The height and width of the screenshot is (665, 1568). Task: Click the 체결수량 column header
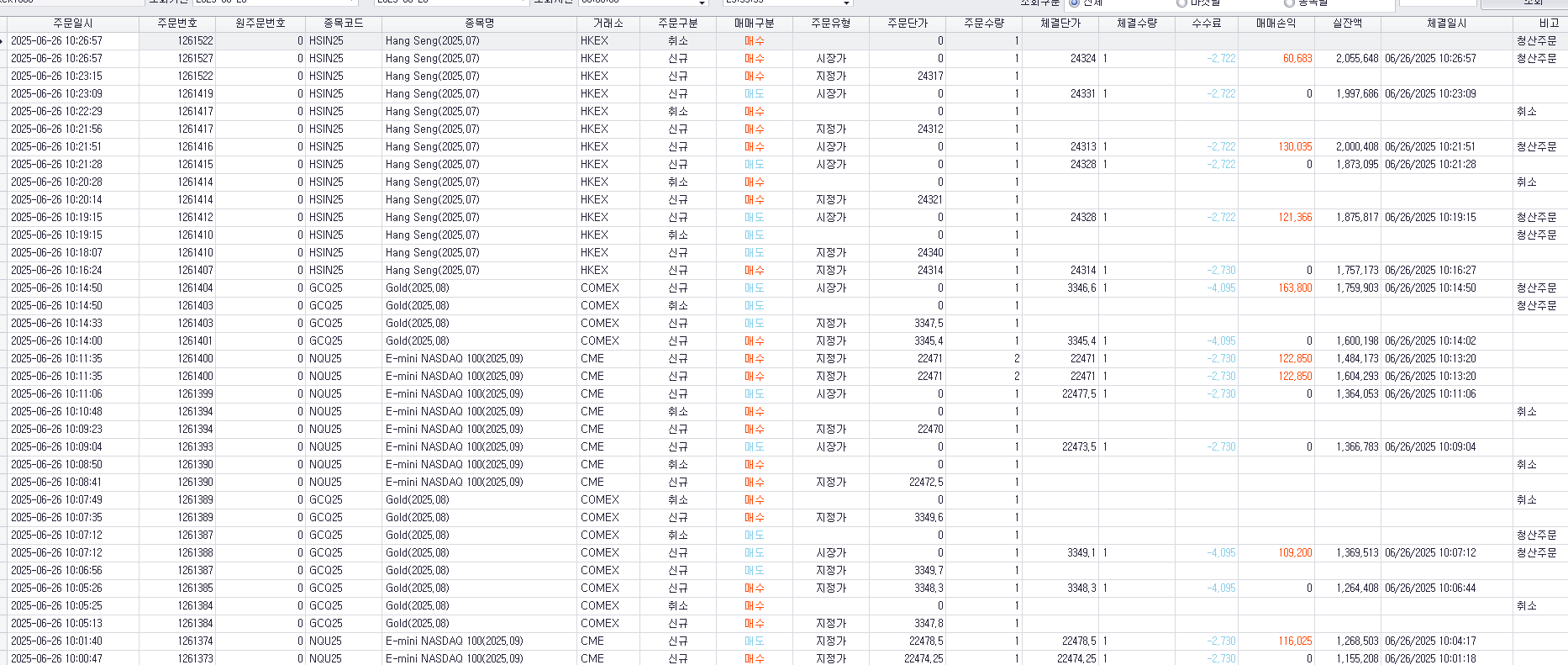(x=1137, y=24)
